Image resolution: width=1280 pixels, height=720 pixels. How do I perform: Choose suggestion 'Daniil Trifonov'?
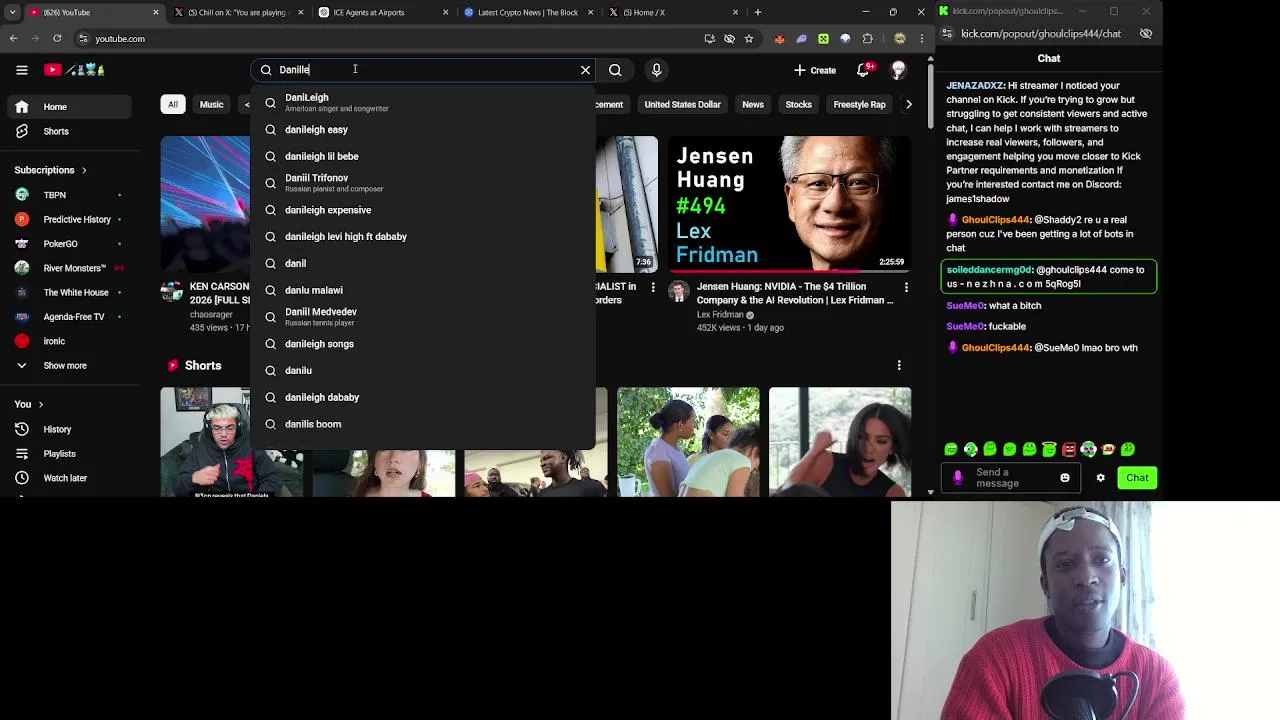coord(423,183)
